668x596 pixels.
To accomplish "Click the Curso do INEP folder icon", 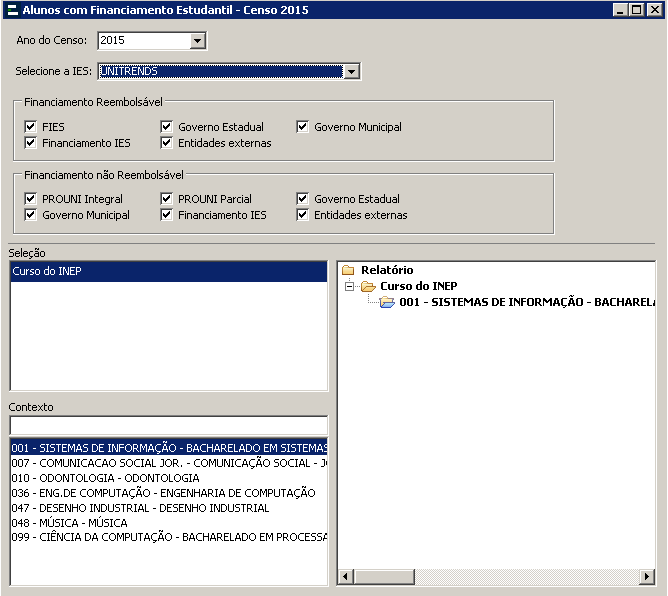I will click(x=368, y=286).
